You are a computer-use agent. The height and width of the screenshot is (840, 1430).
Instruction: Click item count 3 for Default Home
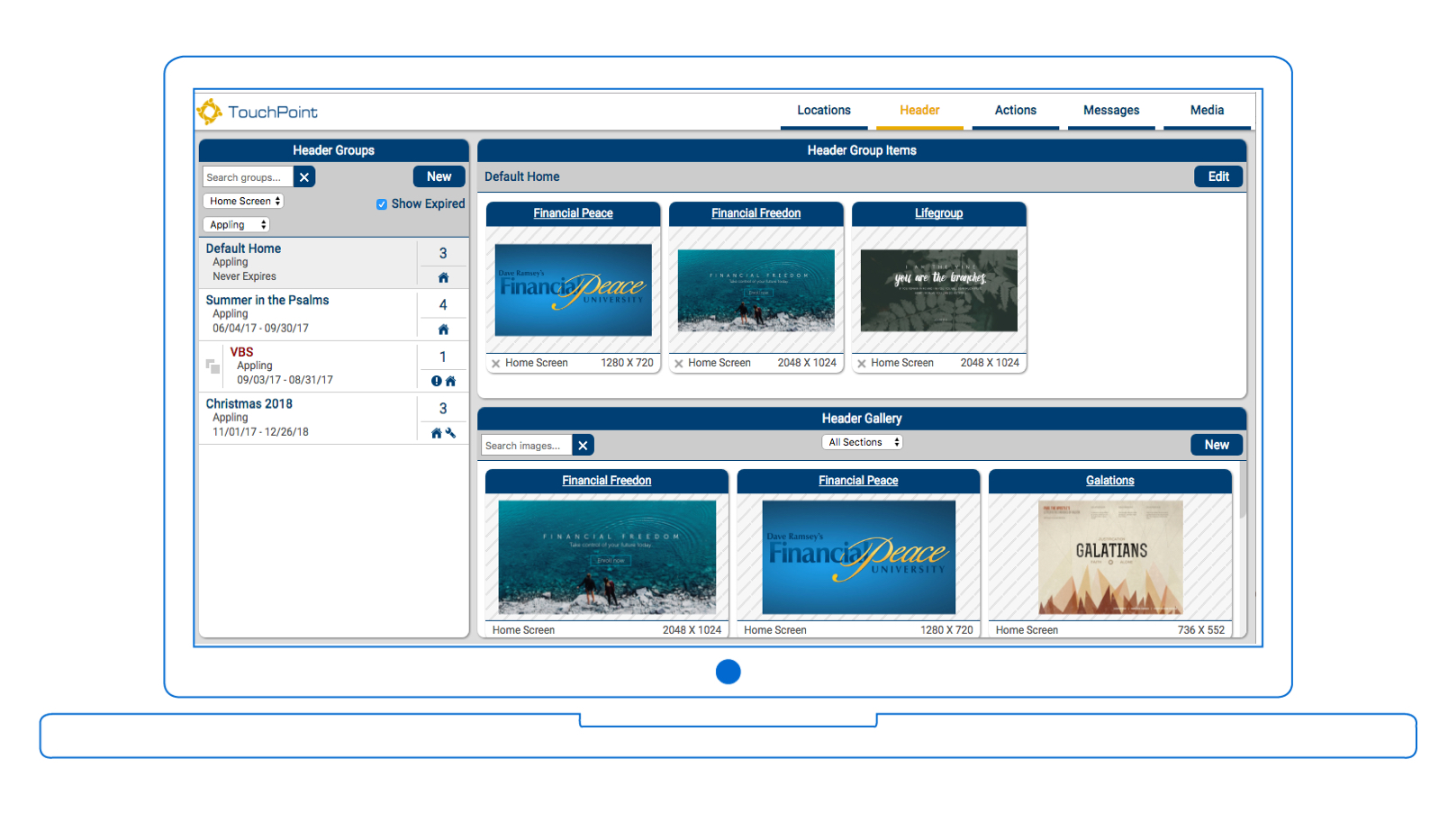pyautogui.click(x=442, y=254)
